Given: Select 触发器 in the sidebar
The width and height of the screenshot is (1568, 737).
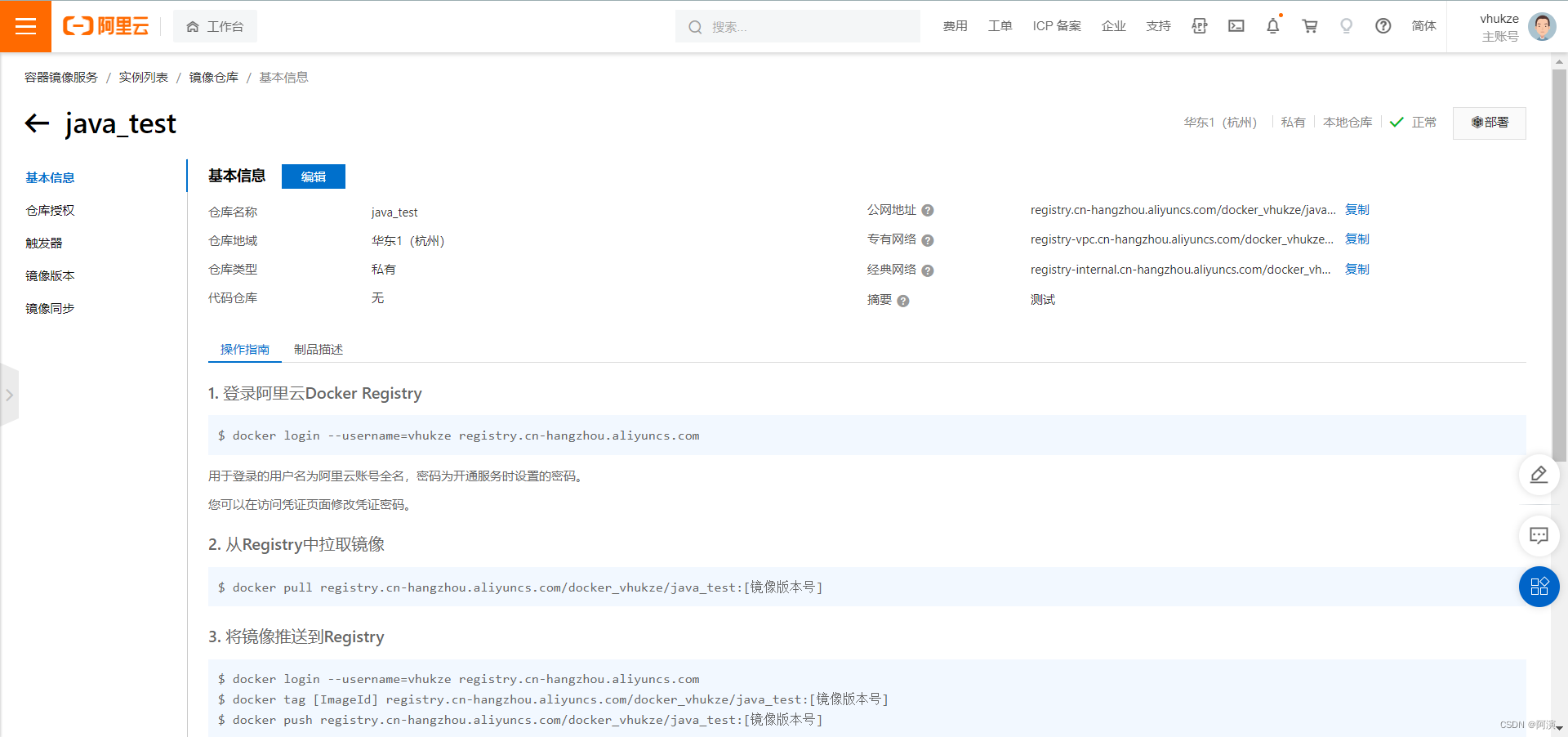Looking at the screenshot, I should tap(44, 243).
